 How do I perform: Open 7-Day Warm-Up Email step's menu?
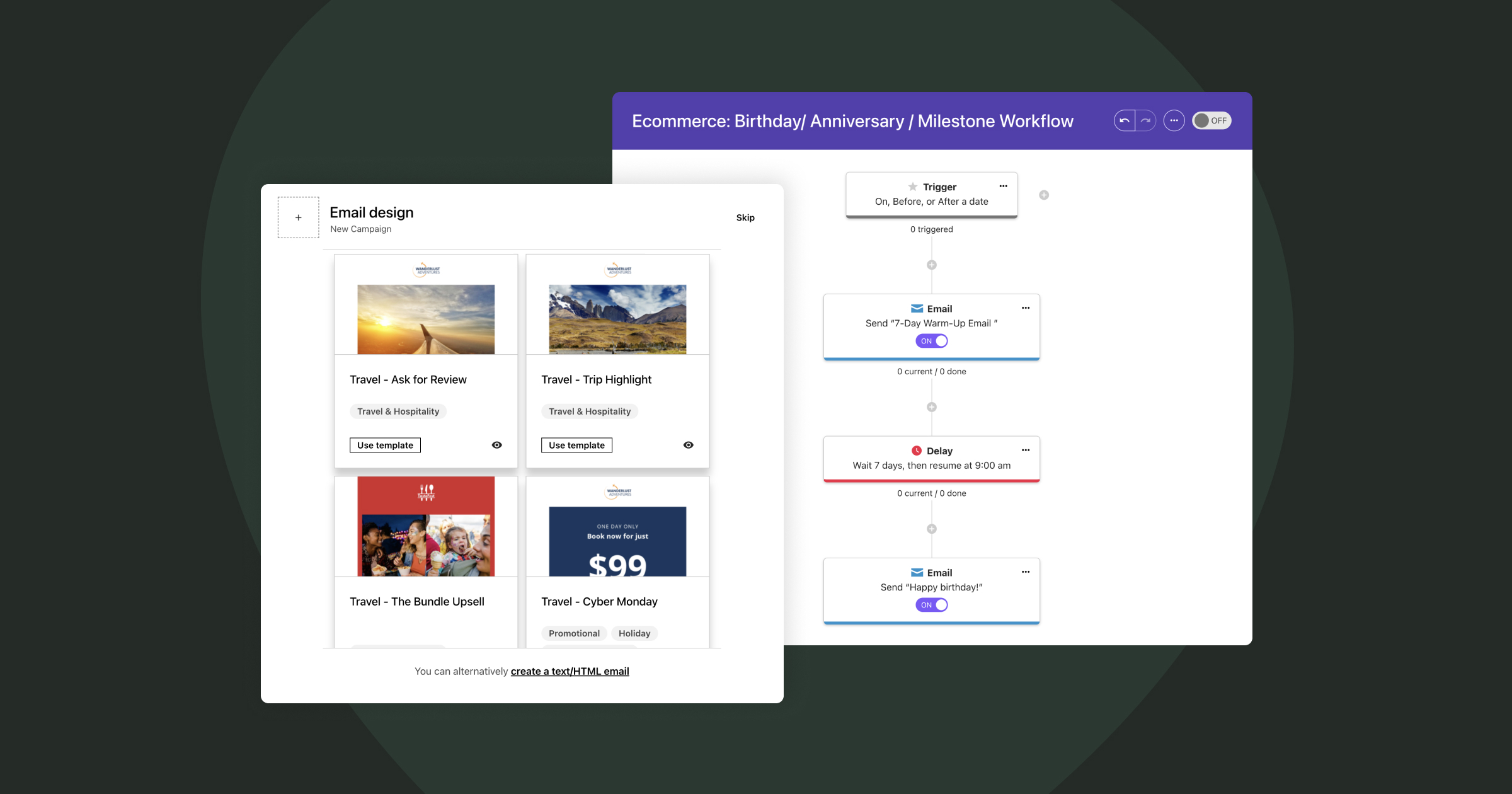point(1026,308)
